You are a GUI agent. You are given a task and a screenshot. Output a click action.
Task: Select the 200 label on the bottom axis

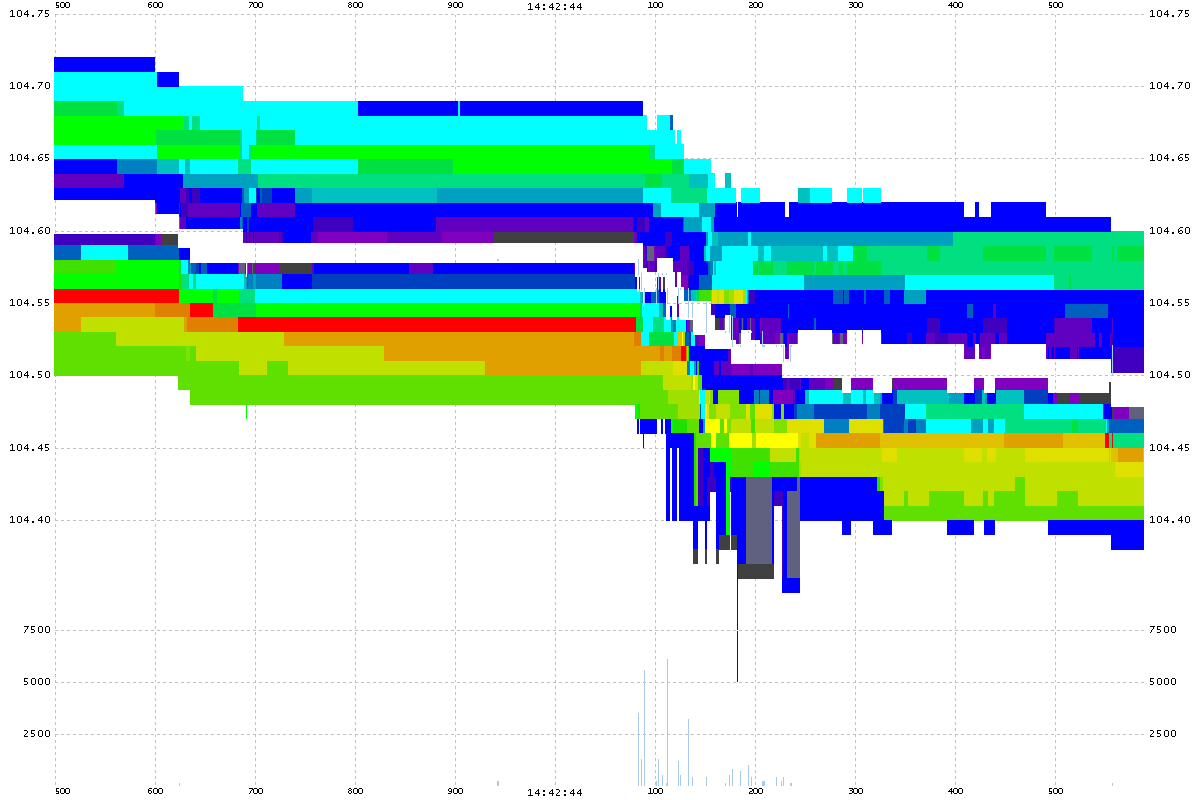click(755, 792)
